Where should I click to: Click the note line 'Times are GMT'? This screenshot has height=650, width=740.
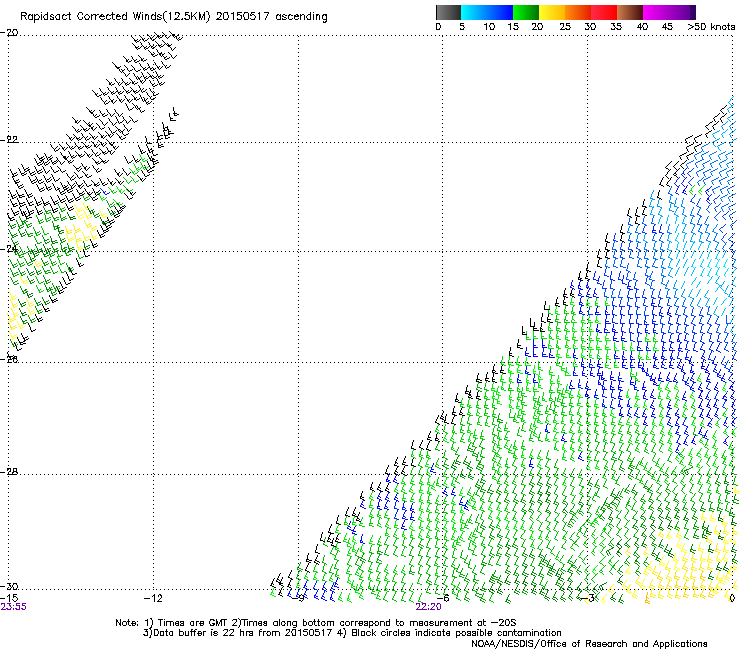click(x=185, y=623)
